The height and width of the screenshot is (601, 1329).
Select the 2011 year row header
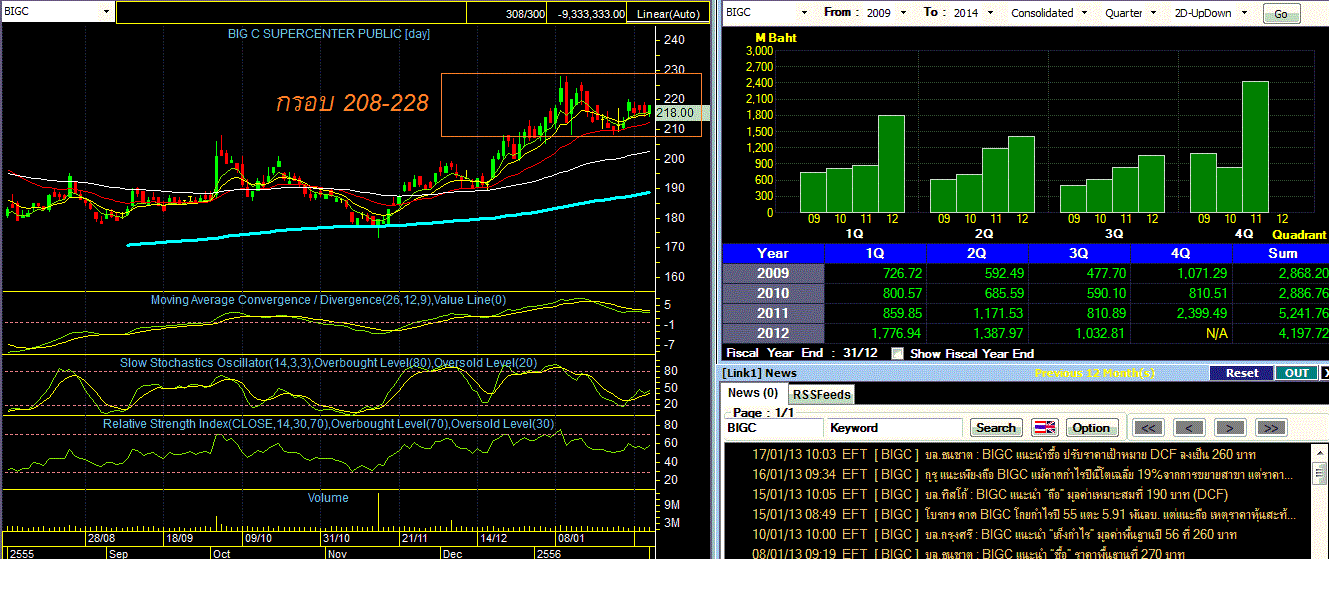click(x=773, y=313)
